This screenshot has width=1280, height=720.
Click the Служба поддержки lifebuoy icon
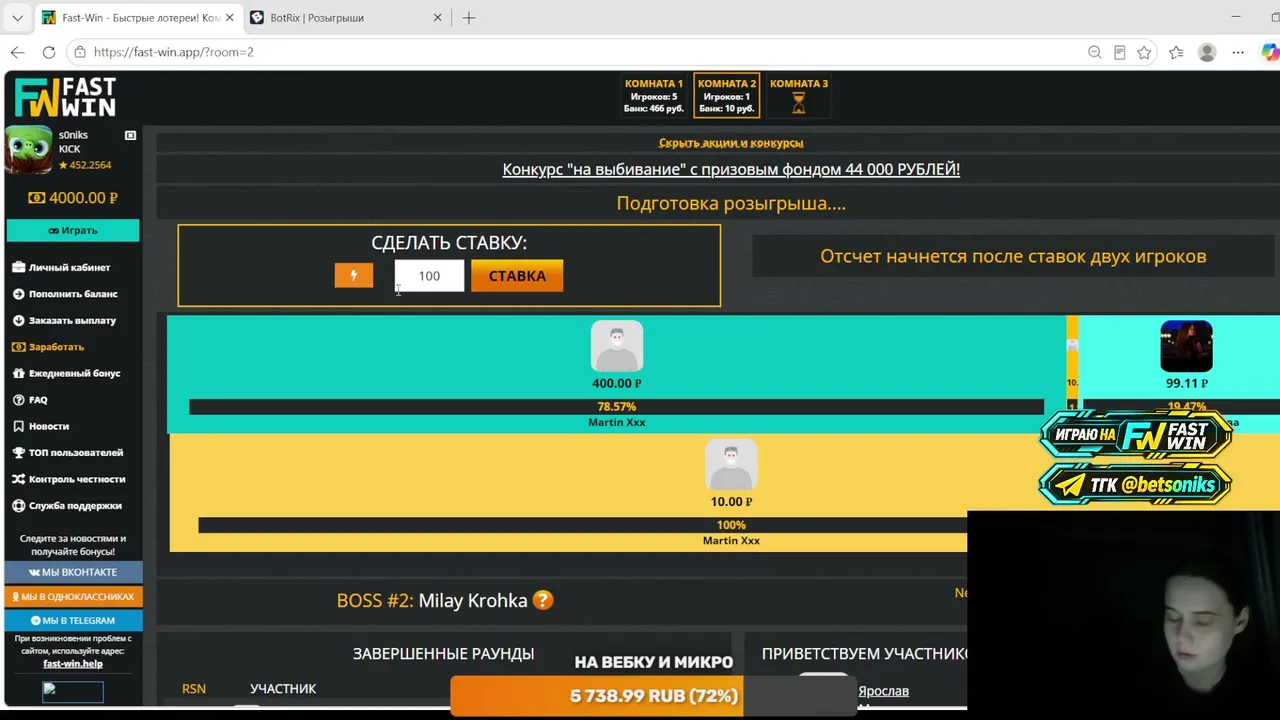click(19, 506)
